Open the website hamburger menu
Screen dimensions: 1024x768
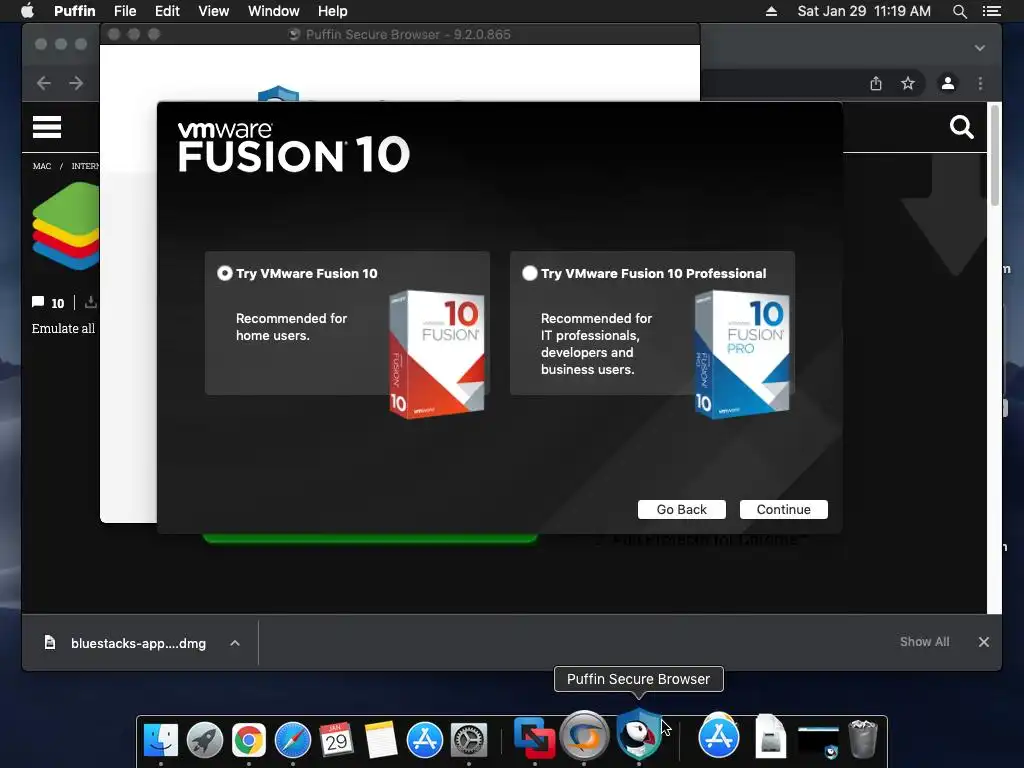tap(47, 127)
